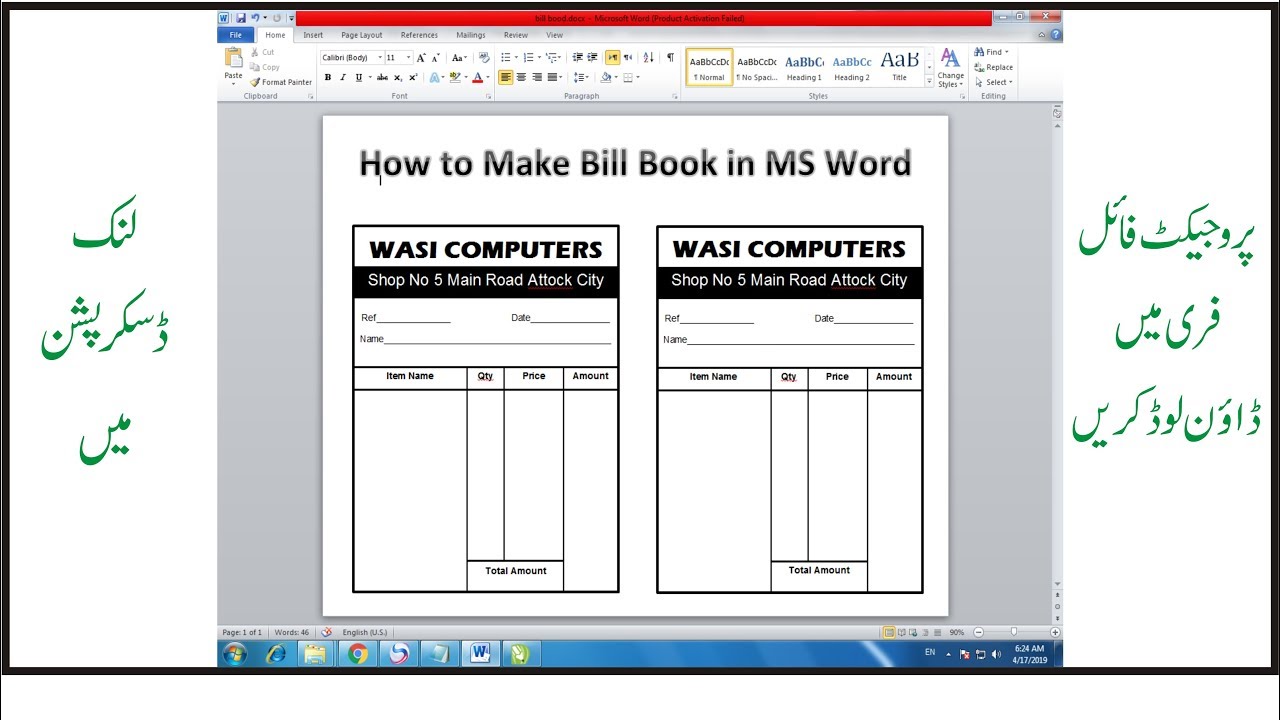Apply the Heading 2 style

852,67
